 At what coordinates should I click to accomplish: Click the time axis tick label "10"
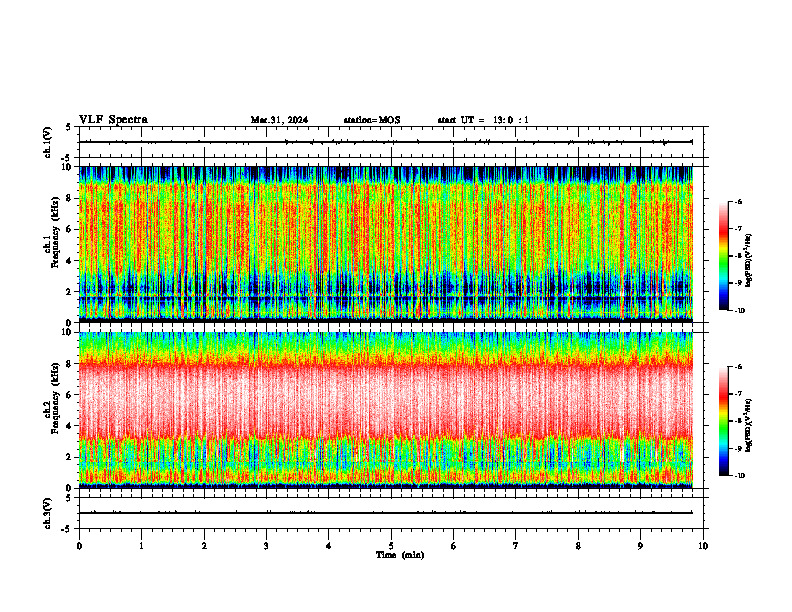click(x=703, y=546)
